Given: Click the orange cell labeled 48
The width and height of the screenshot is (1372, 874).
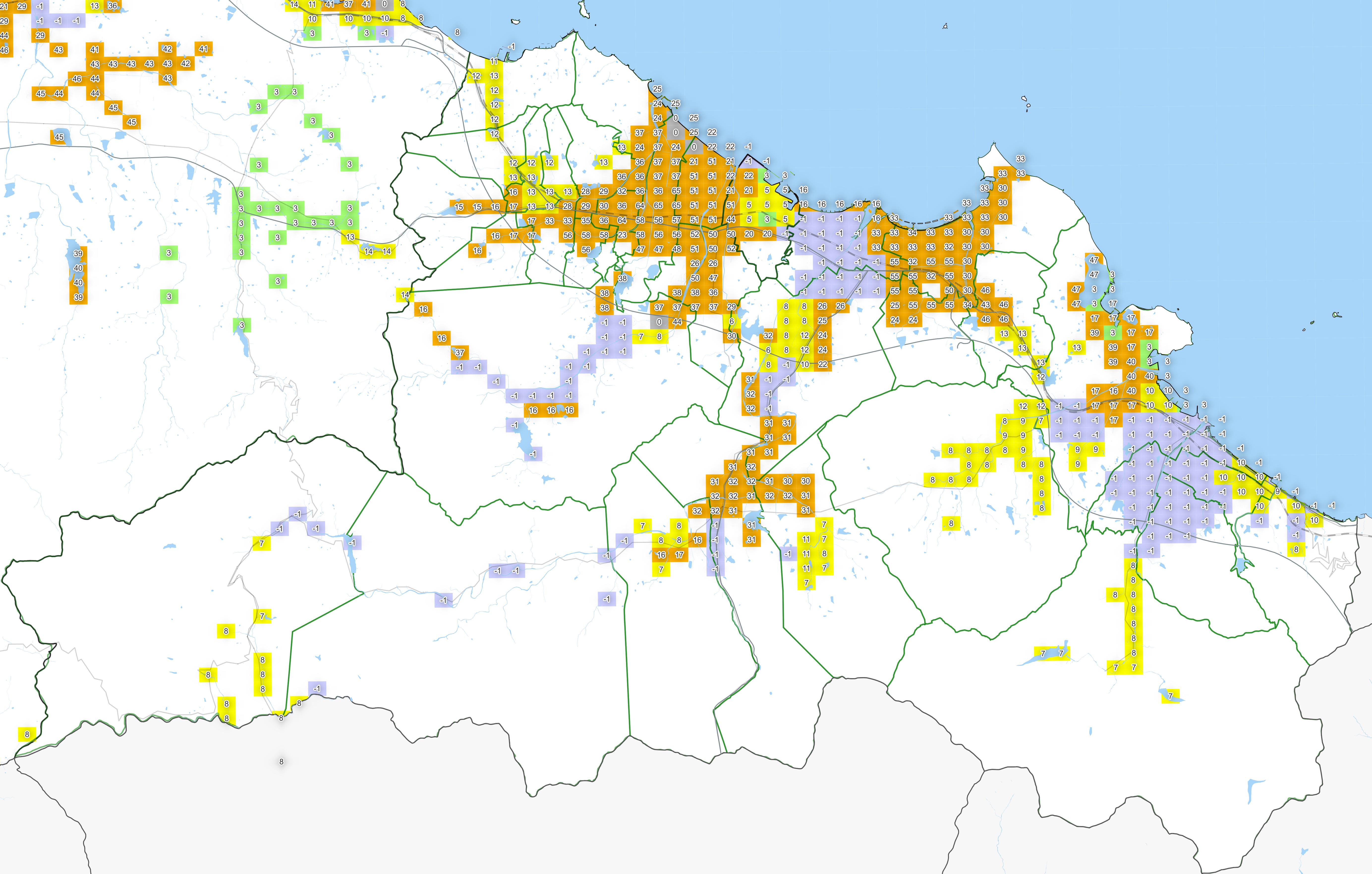Looking at the screenshot, I should click(x=676, y=249).
